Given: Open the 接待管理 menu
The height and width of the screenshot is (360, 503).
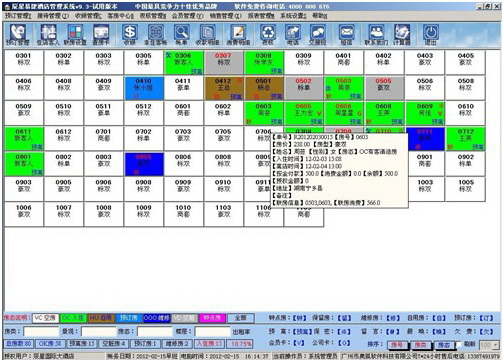Looking at the screenshot, I should [x=53, y=16].
